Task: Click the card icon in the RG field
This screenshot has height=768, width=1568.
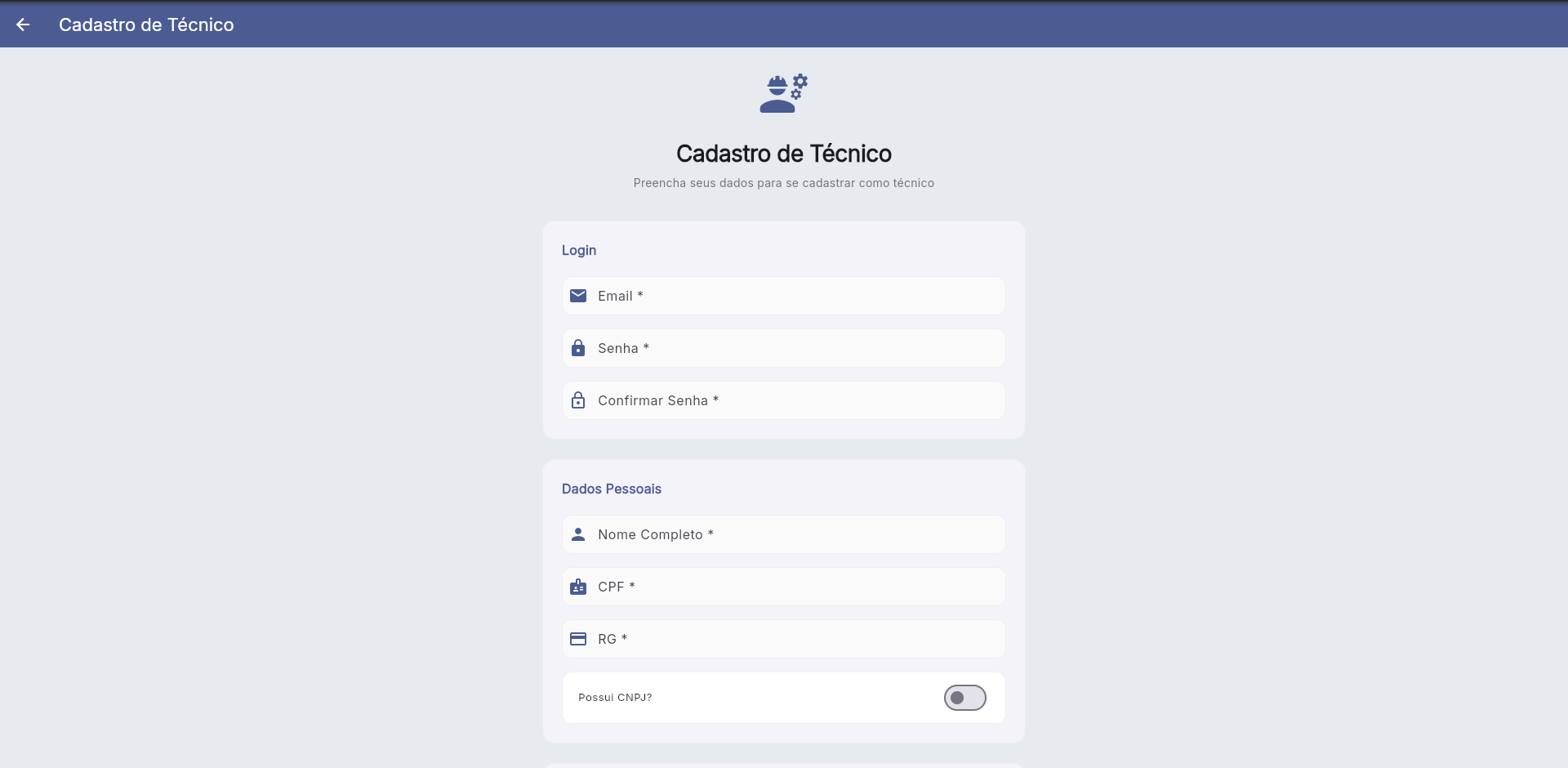Action: 578,639
